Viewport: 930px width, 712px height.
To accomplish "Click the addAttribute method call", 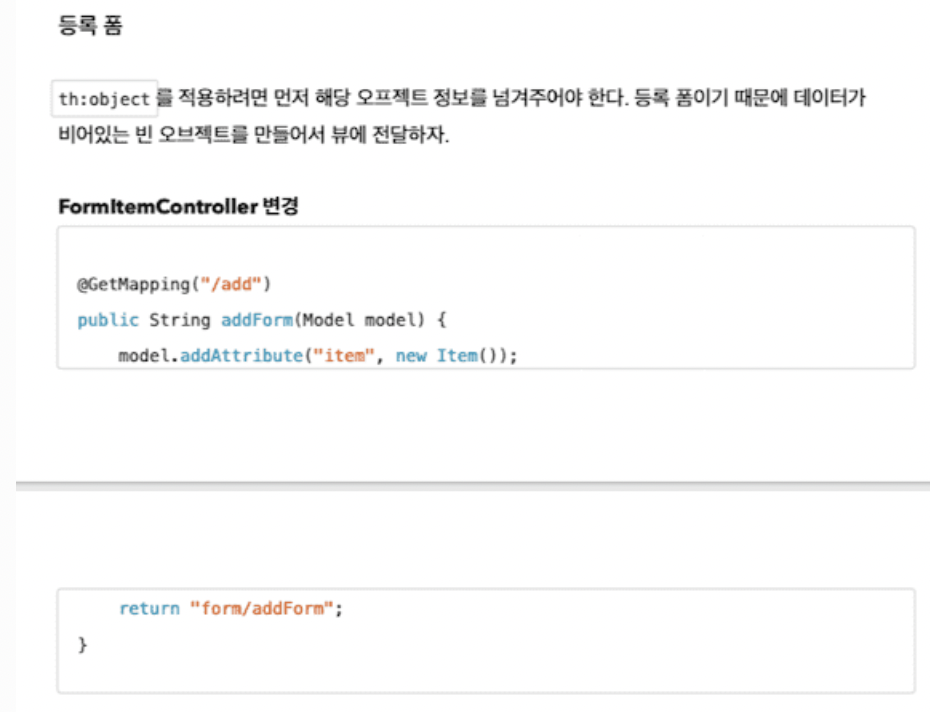I will point(241,356).
